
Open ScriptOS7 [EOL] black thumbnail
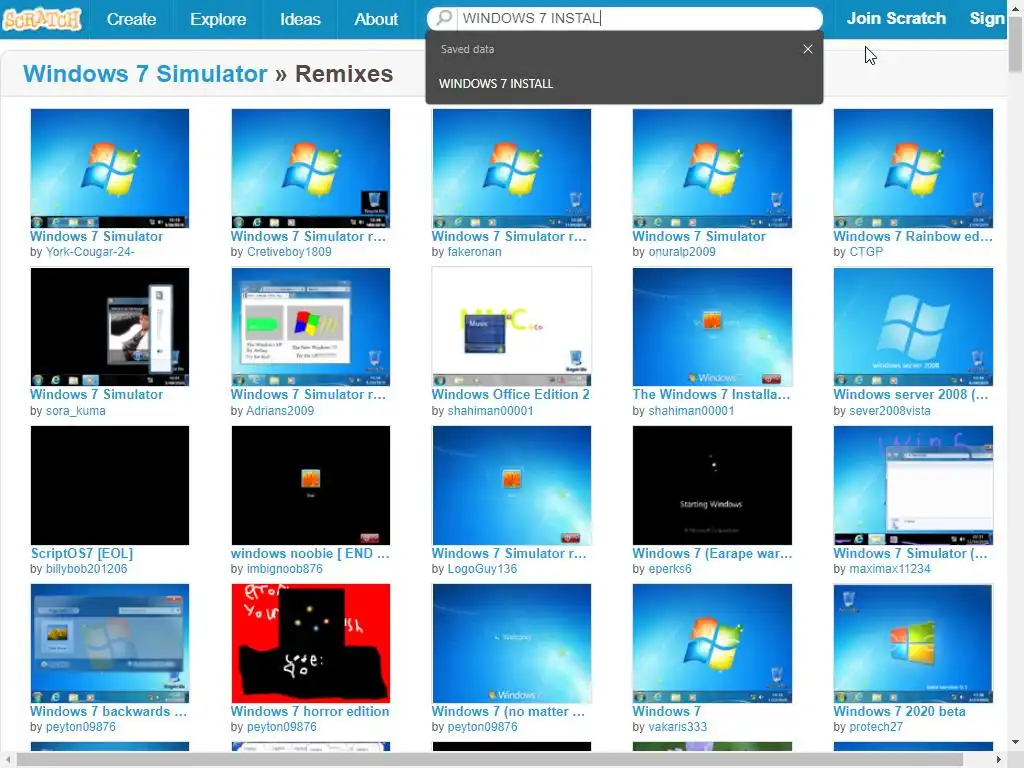click(x=110, y=485)
